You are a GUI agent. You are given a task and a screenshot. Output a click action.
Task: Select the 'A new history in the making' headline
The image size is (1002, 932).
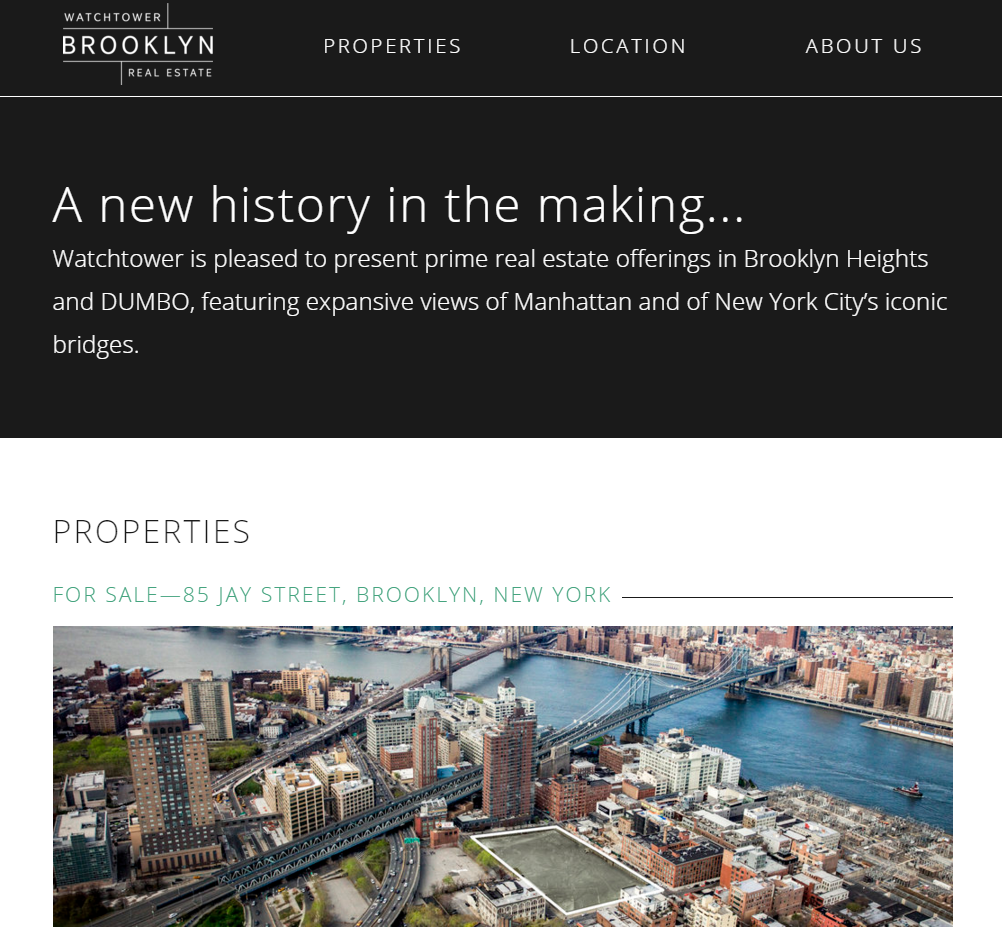pyautogui.click(x=398, y=205)
